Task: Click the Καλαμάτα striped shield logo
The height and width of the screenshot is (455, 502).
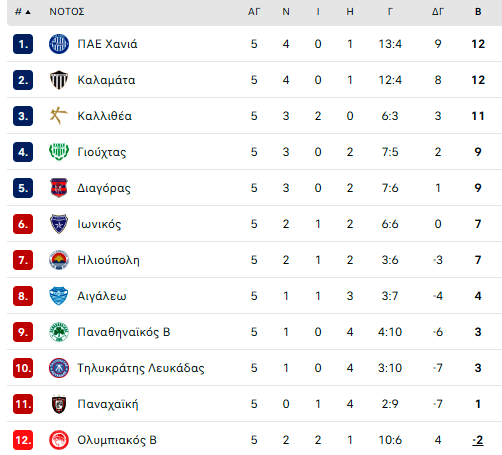Action: (x=59, y=80)
